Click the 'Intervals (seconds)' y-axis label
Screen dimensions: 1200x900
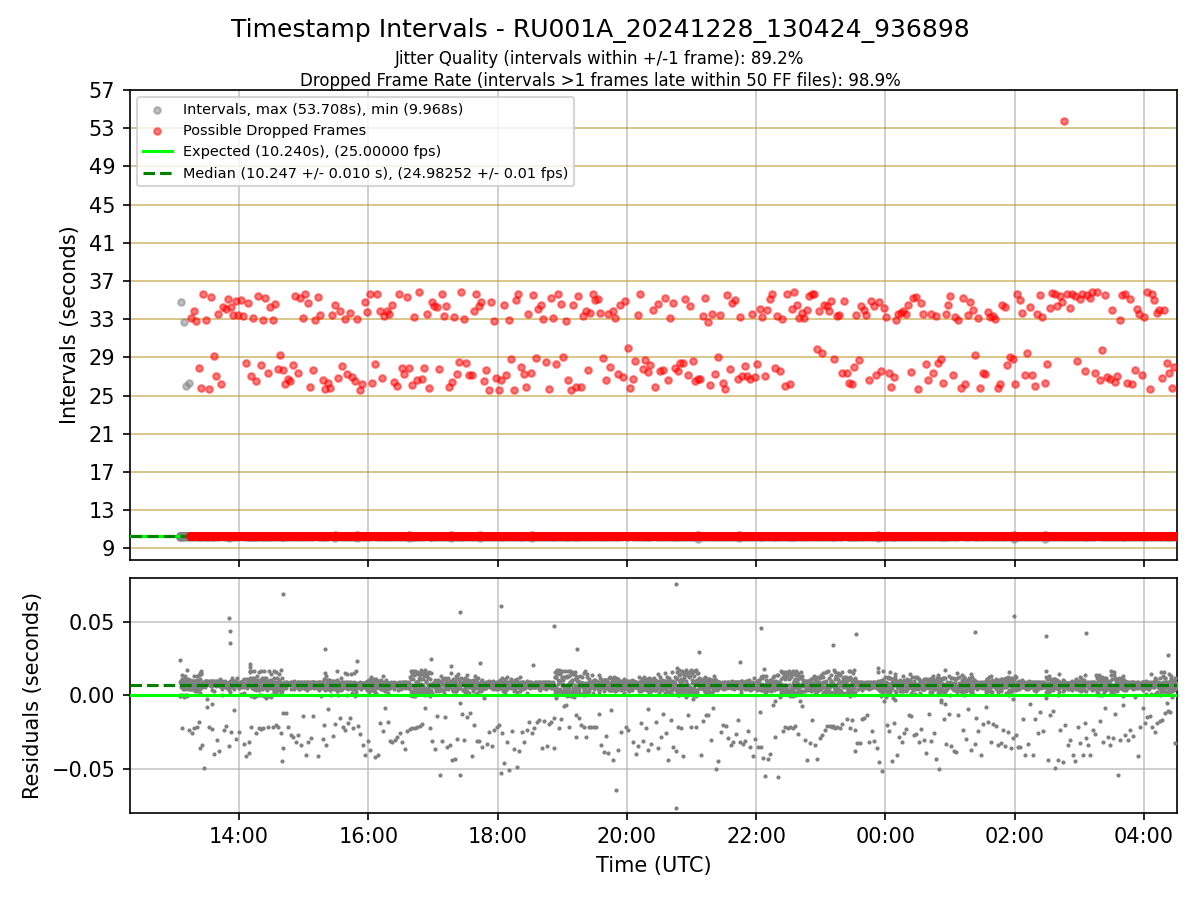point(68,324)
